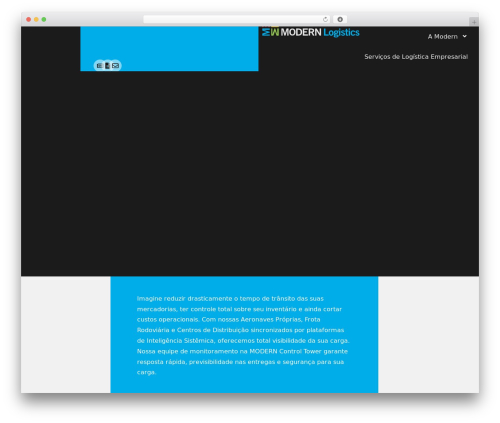
Task: Open Serviços de Logística Empresarial menu
Action: tap(416, 57)
